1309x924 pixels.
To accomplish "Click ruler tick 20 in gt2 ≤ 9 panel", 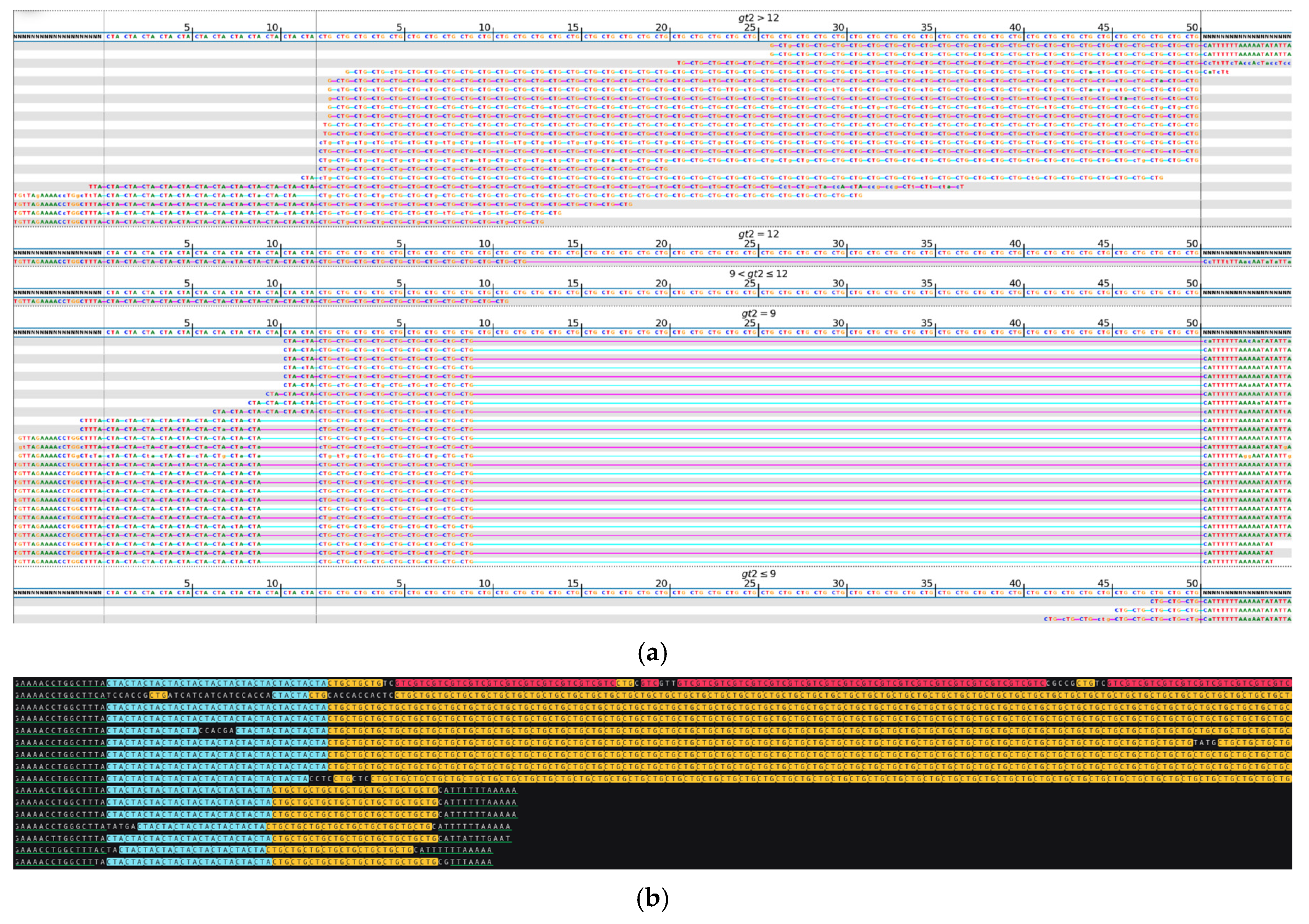I will [661, 584].
